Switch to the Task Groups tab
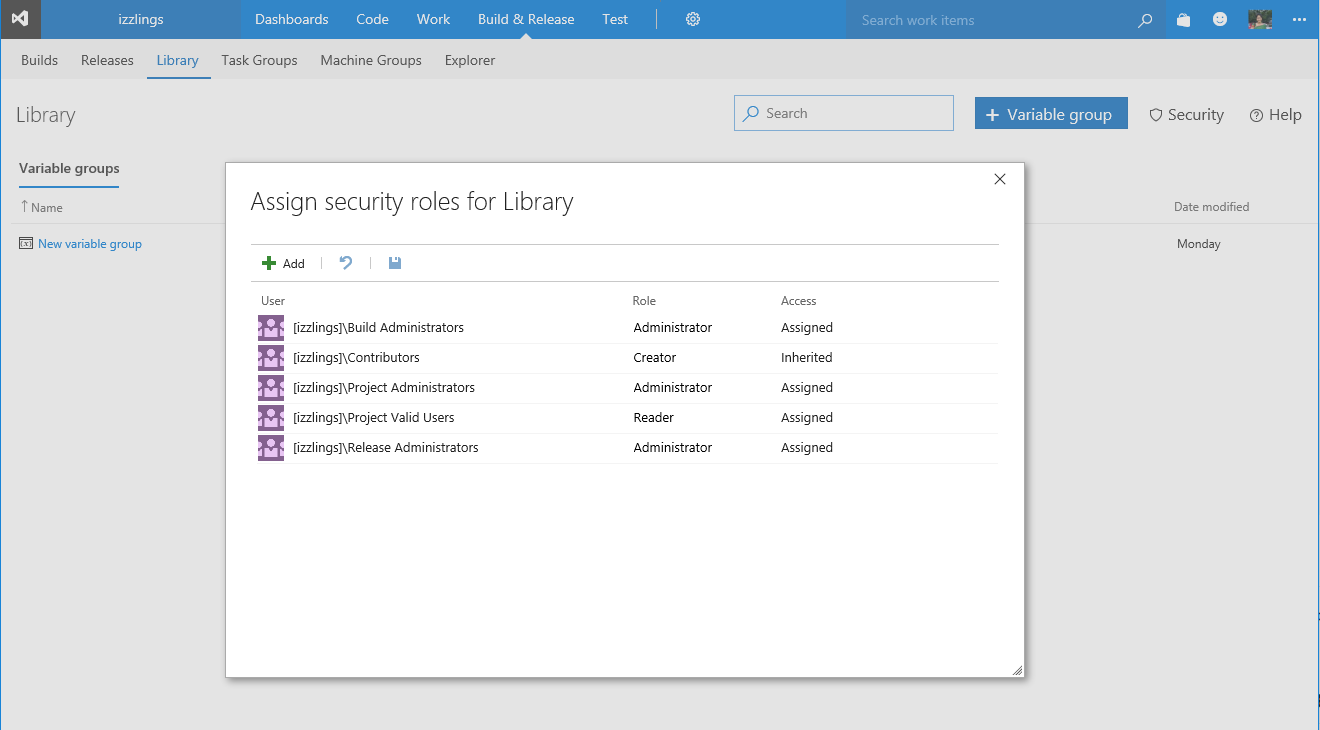1320x730 pixels. [259, 60]
